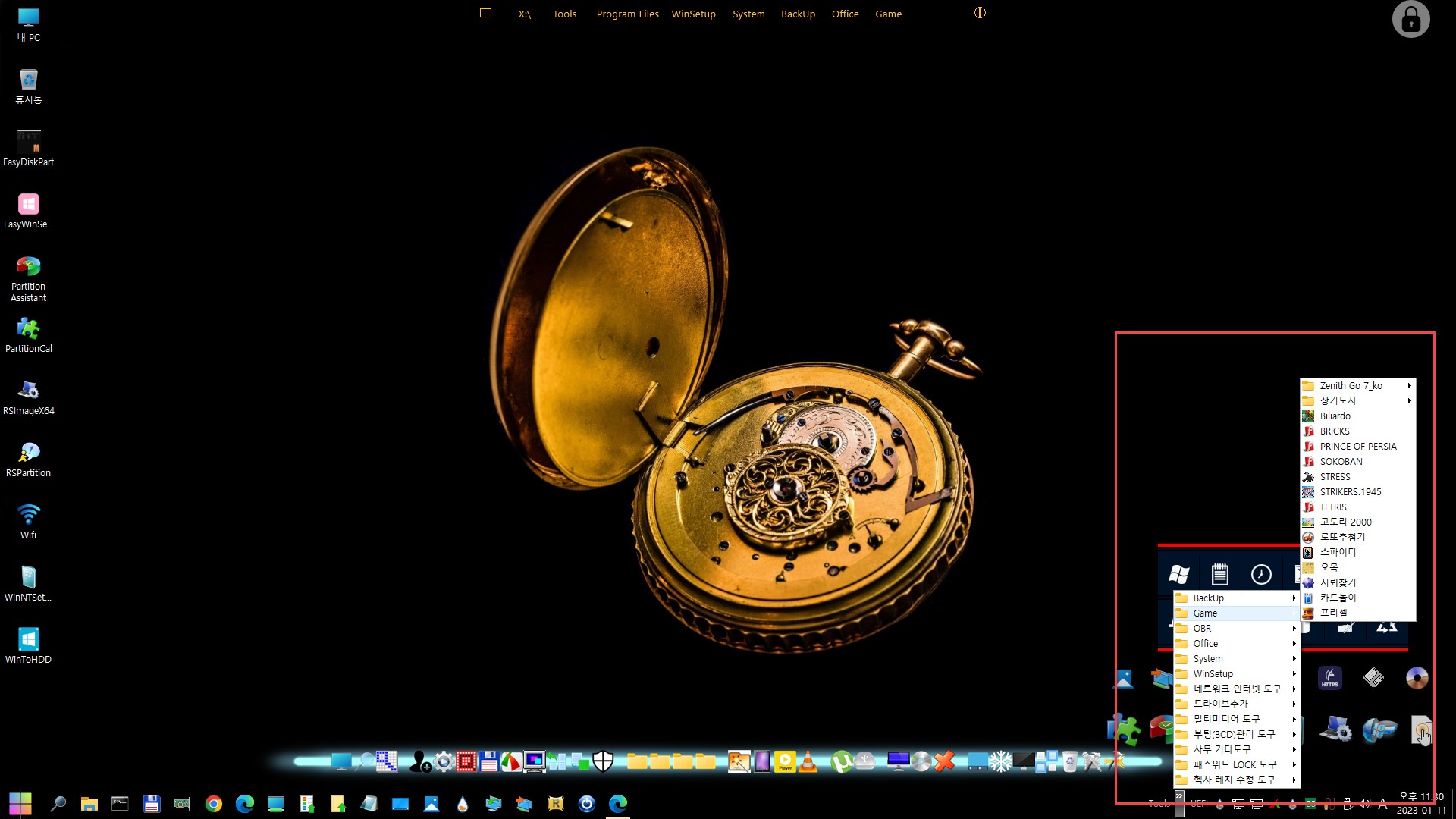The width and height of the screenshot is (1456, 819).
Task: Open X:\ in the top bar
Action: [525, 14]
